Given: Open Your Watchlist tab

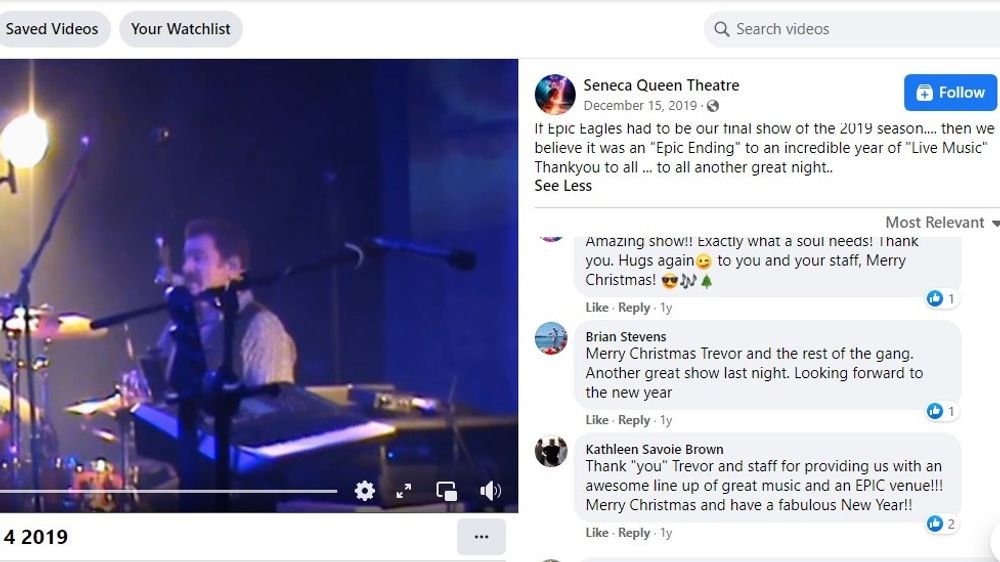Looking at the screenshot, I should [x=181, y=29].
